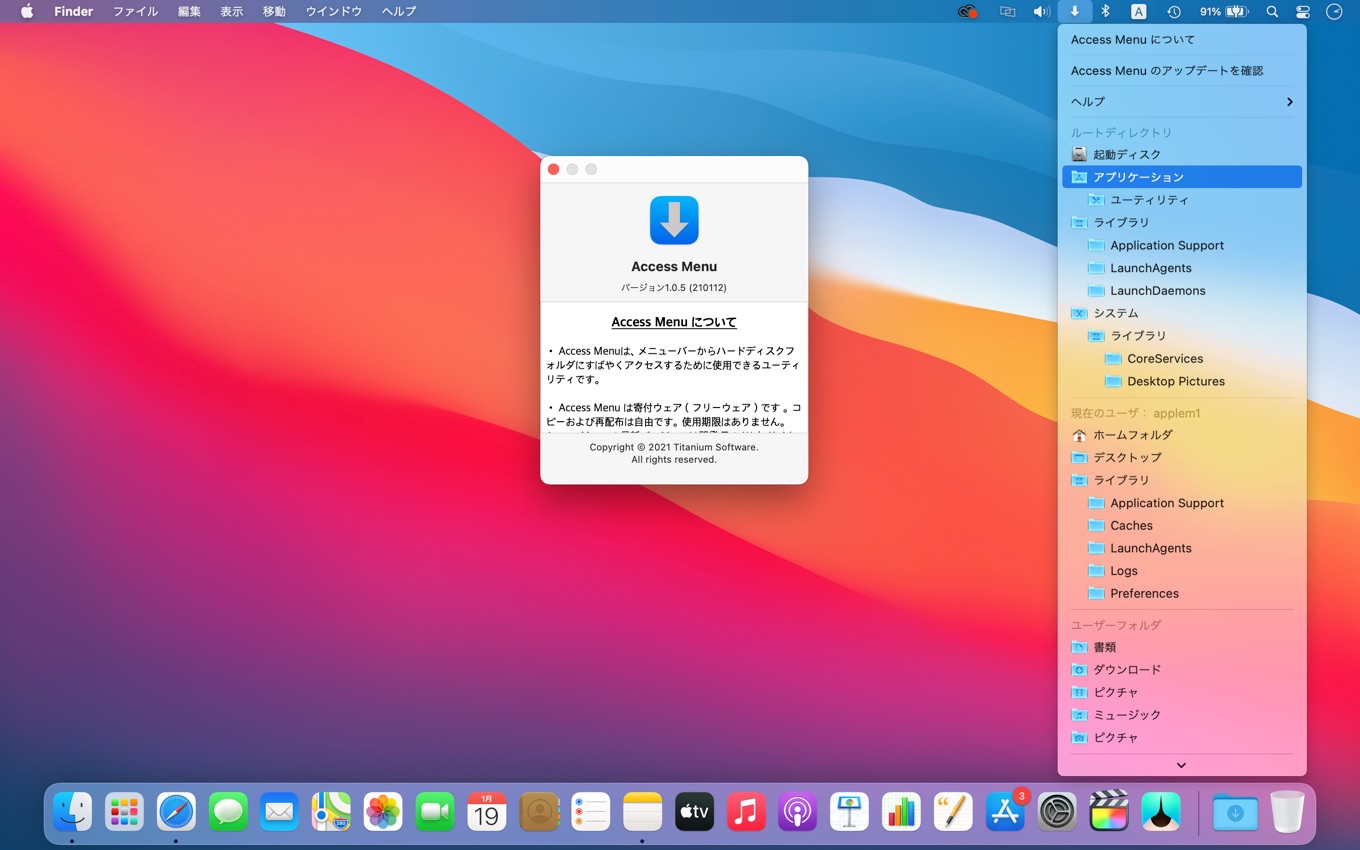Open the Caches folder entry
The width and height of the screenshot is (1360, 850).
tap(1182, 526)
